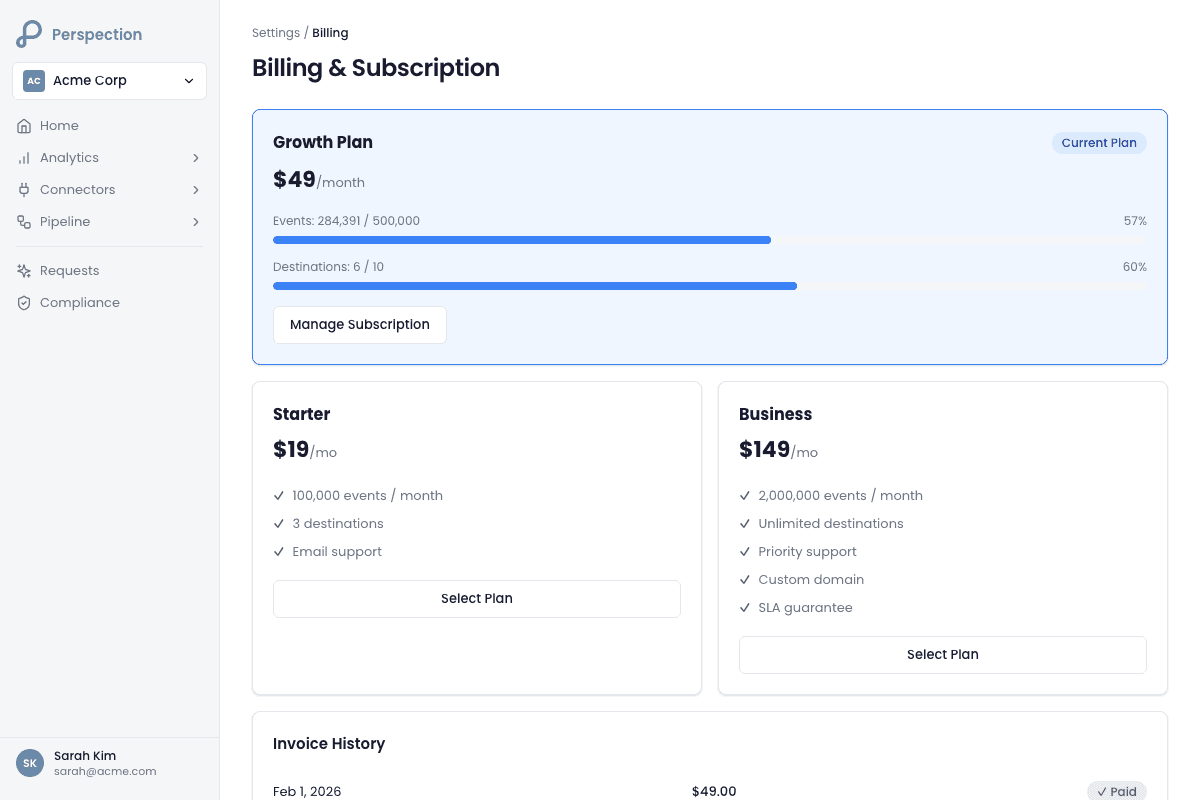Click the Analytics bar chart icon
This screenshot has height=800, width=1200.
click(24, 158)
